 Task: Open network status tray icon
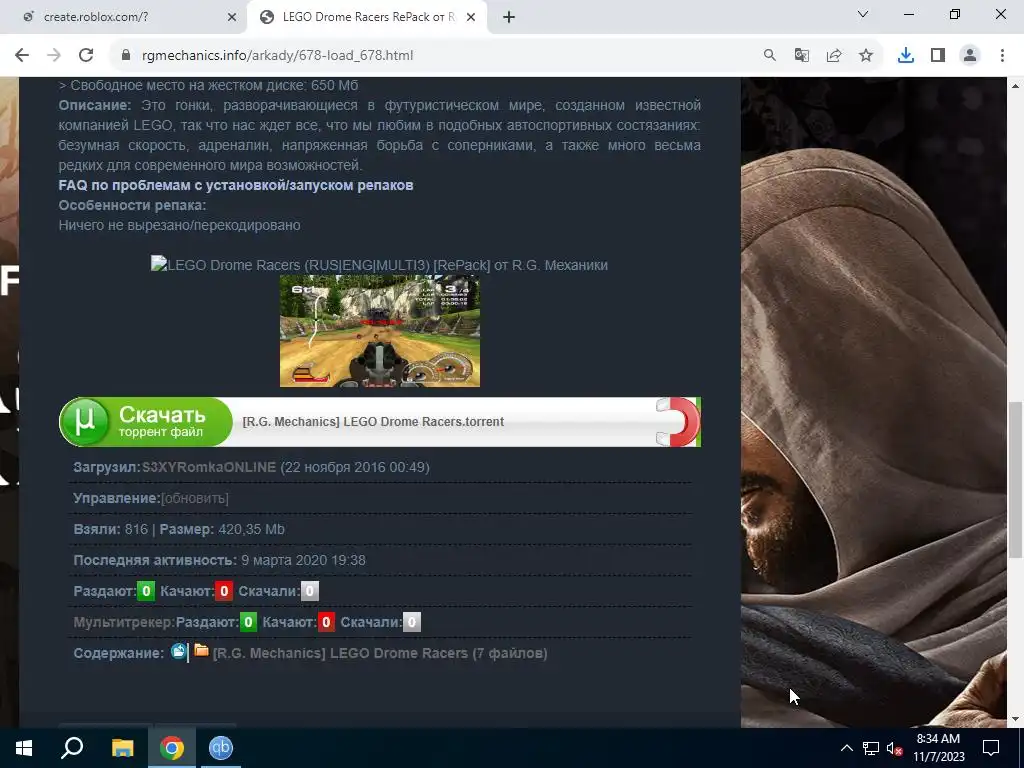(871, 748)
